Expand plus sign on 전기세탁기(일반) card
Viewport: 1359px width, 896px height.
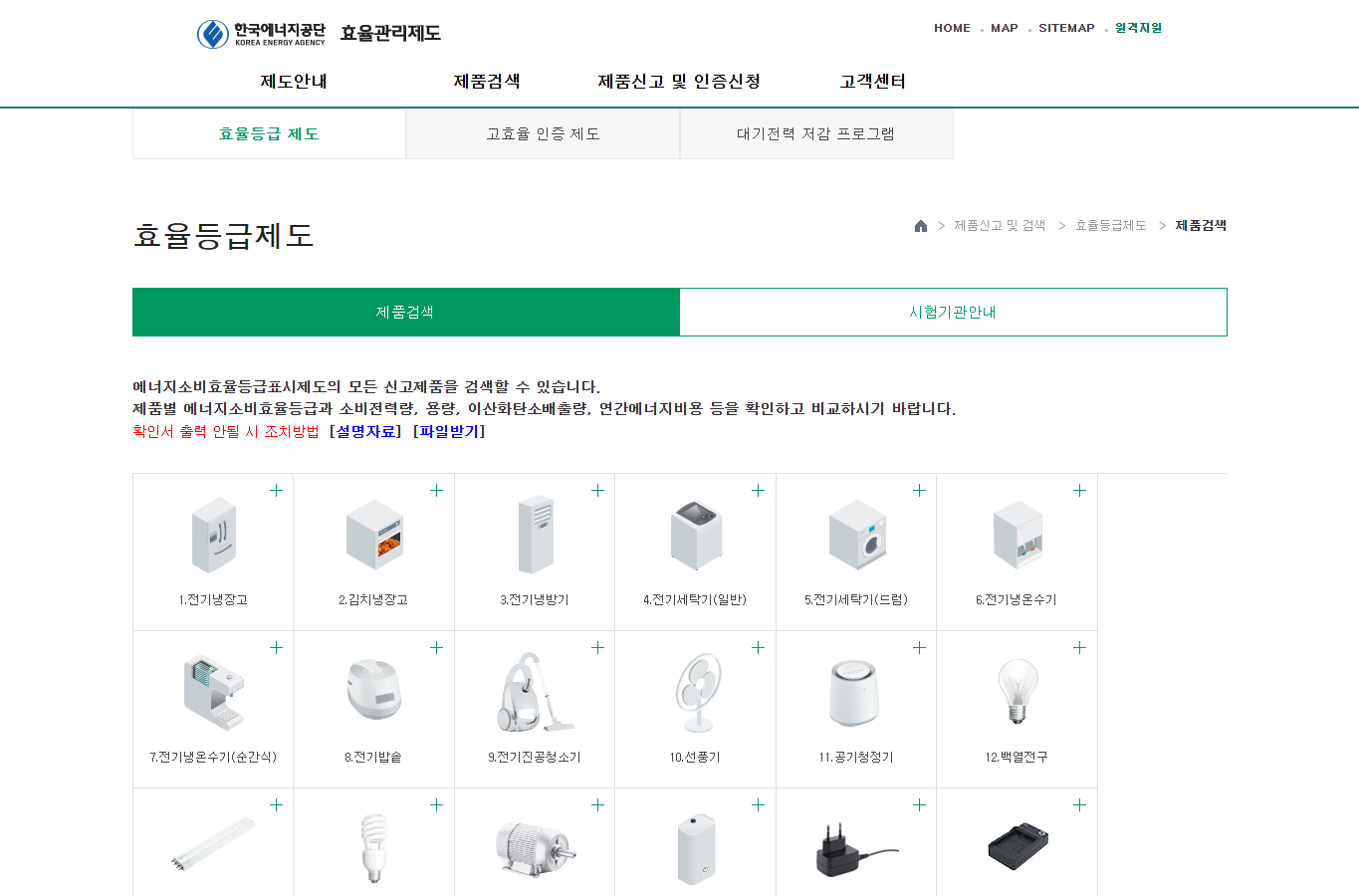coord(758,490)
